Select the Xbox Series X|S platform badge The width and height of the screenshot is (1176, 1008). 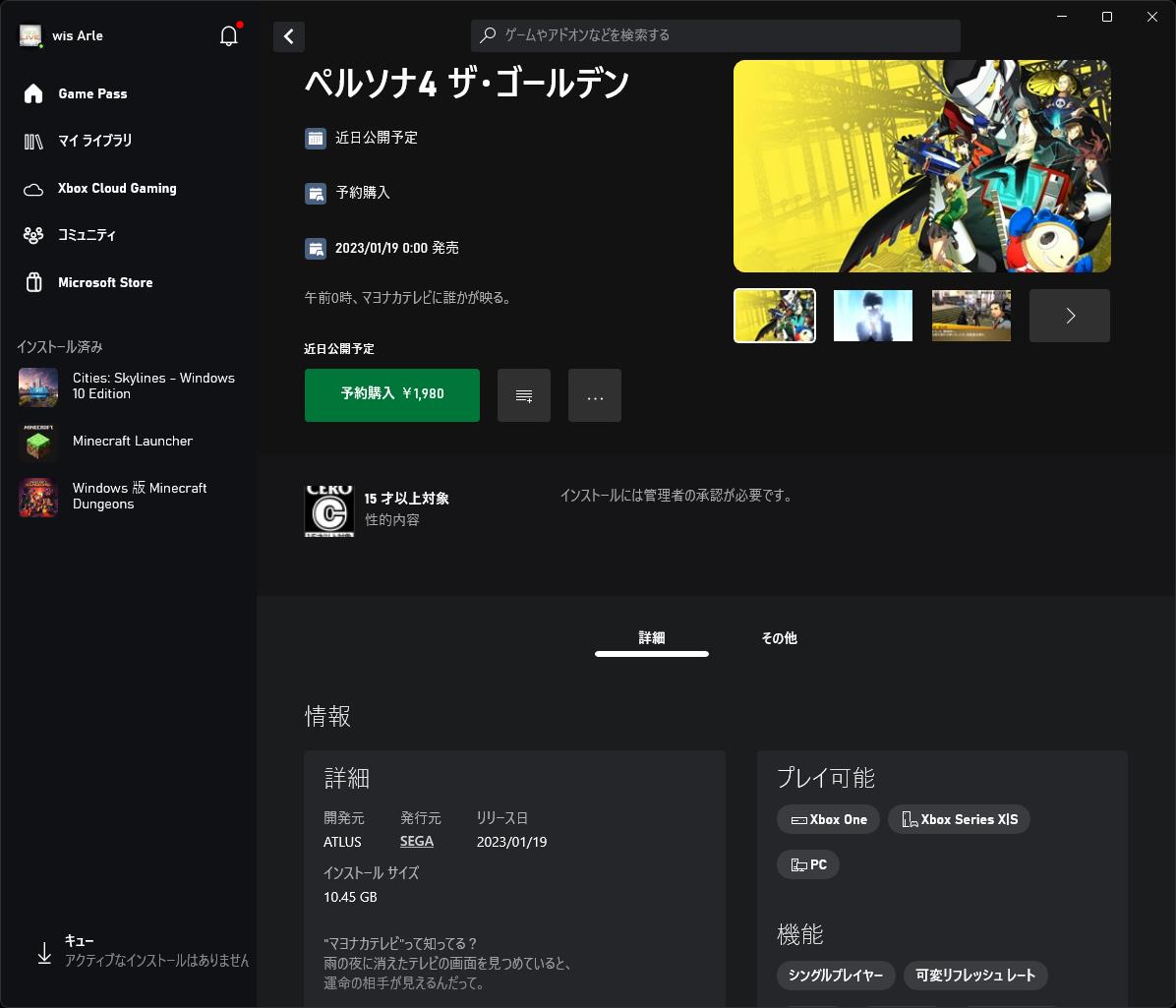pos(959,818)
